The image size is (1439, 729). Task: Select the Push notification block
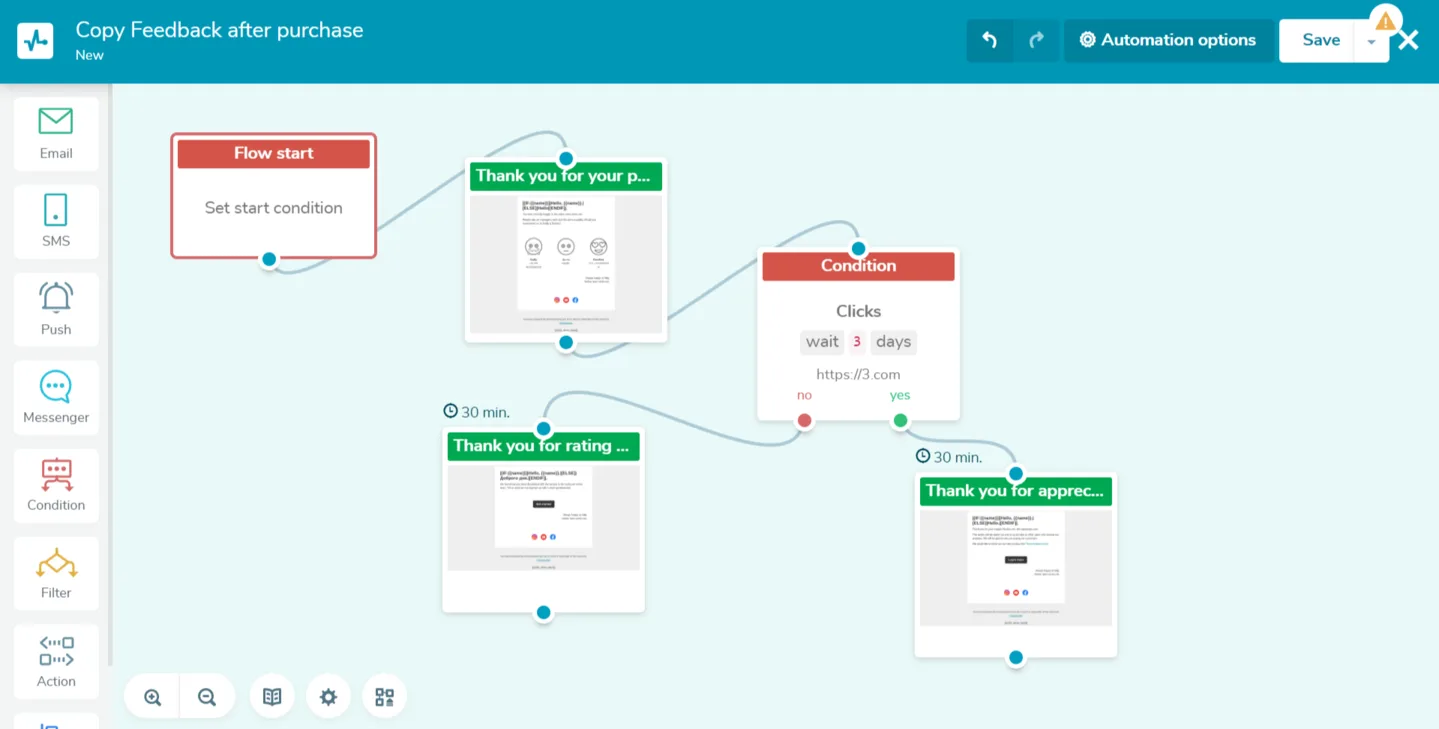click(56, 309)
